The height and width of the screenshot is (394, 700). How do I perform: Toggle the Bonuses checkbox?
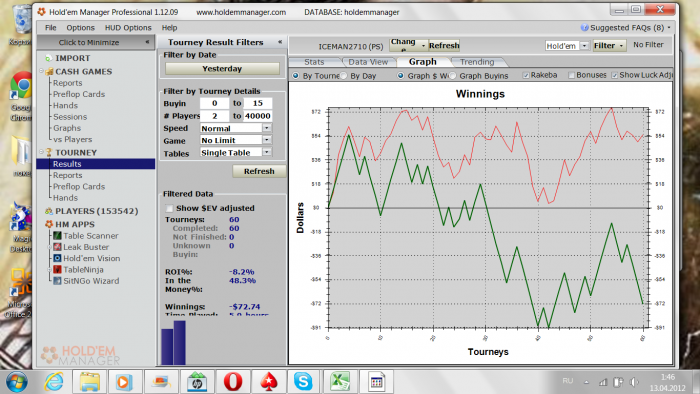pos(571,75)
